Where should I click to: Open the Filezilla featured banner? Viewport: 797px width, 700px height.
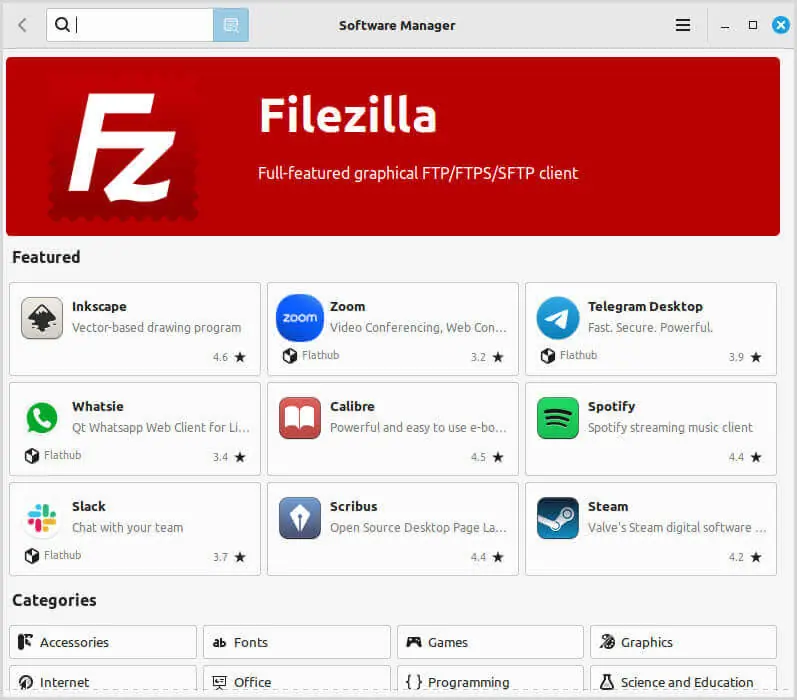393,146
